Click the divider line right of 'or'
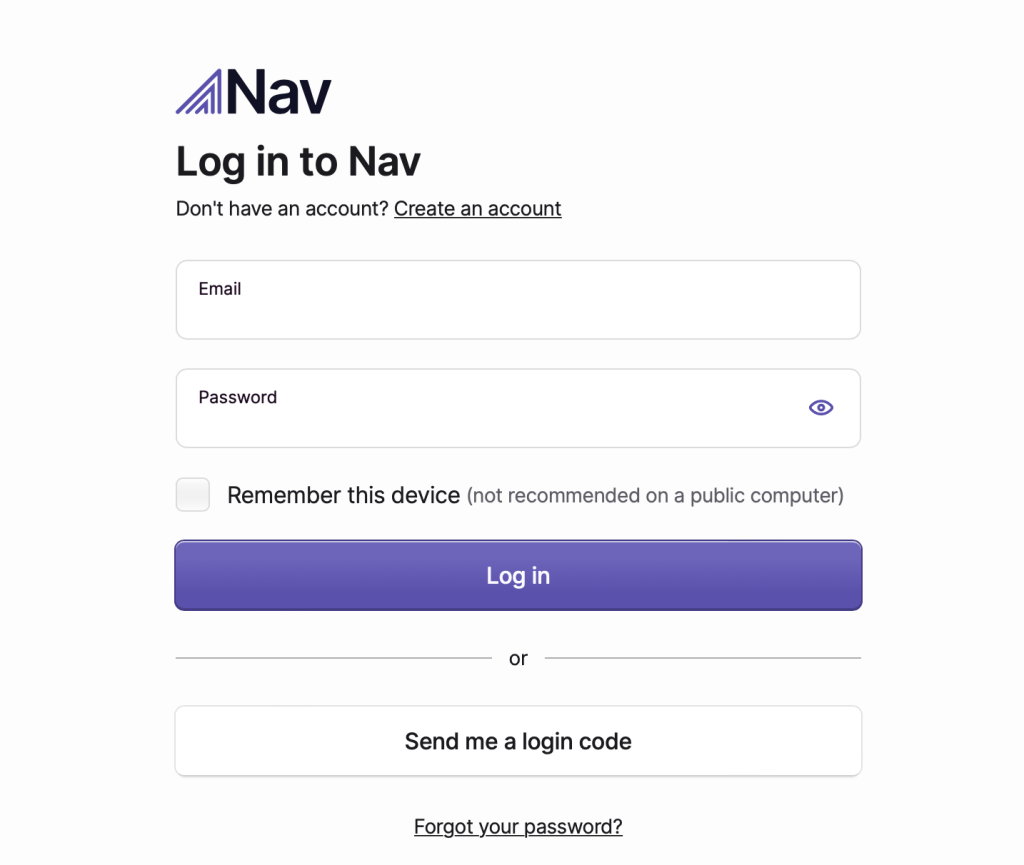 [x=703, y=658]
